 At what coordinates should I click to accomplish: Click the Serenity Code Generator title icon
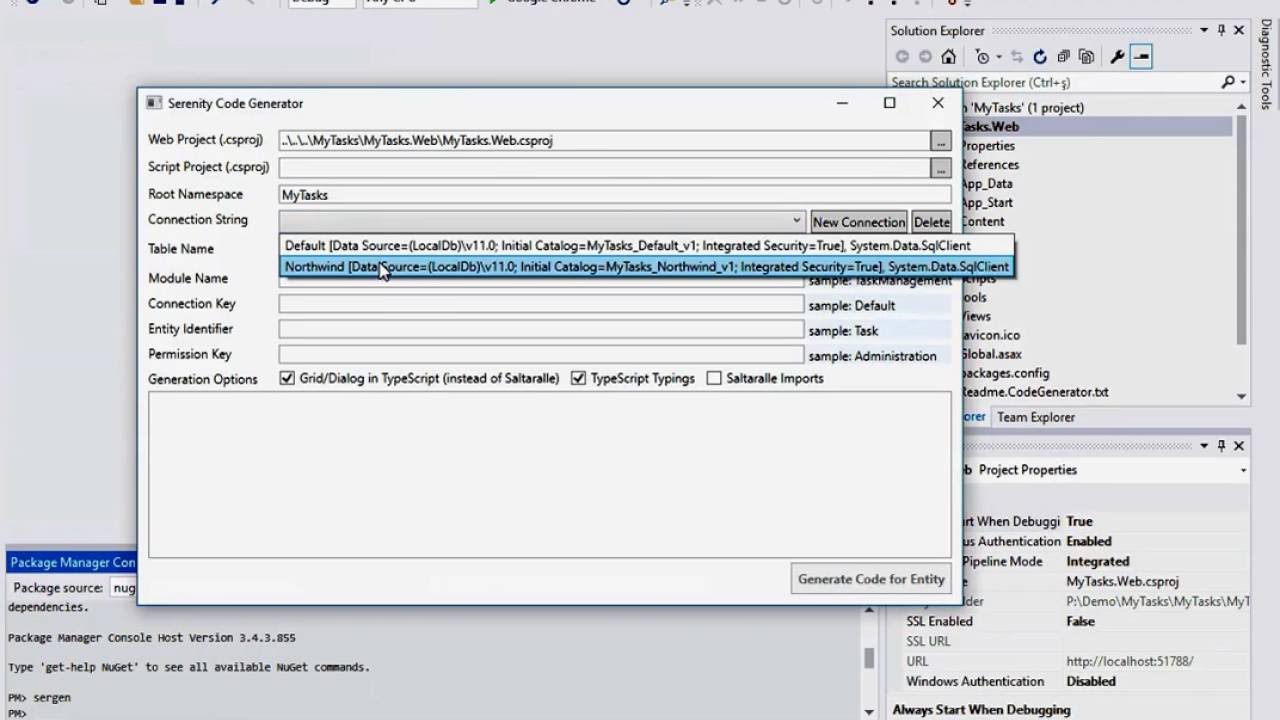pyautogui.click(x=154, y=103)
